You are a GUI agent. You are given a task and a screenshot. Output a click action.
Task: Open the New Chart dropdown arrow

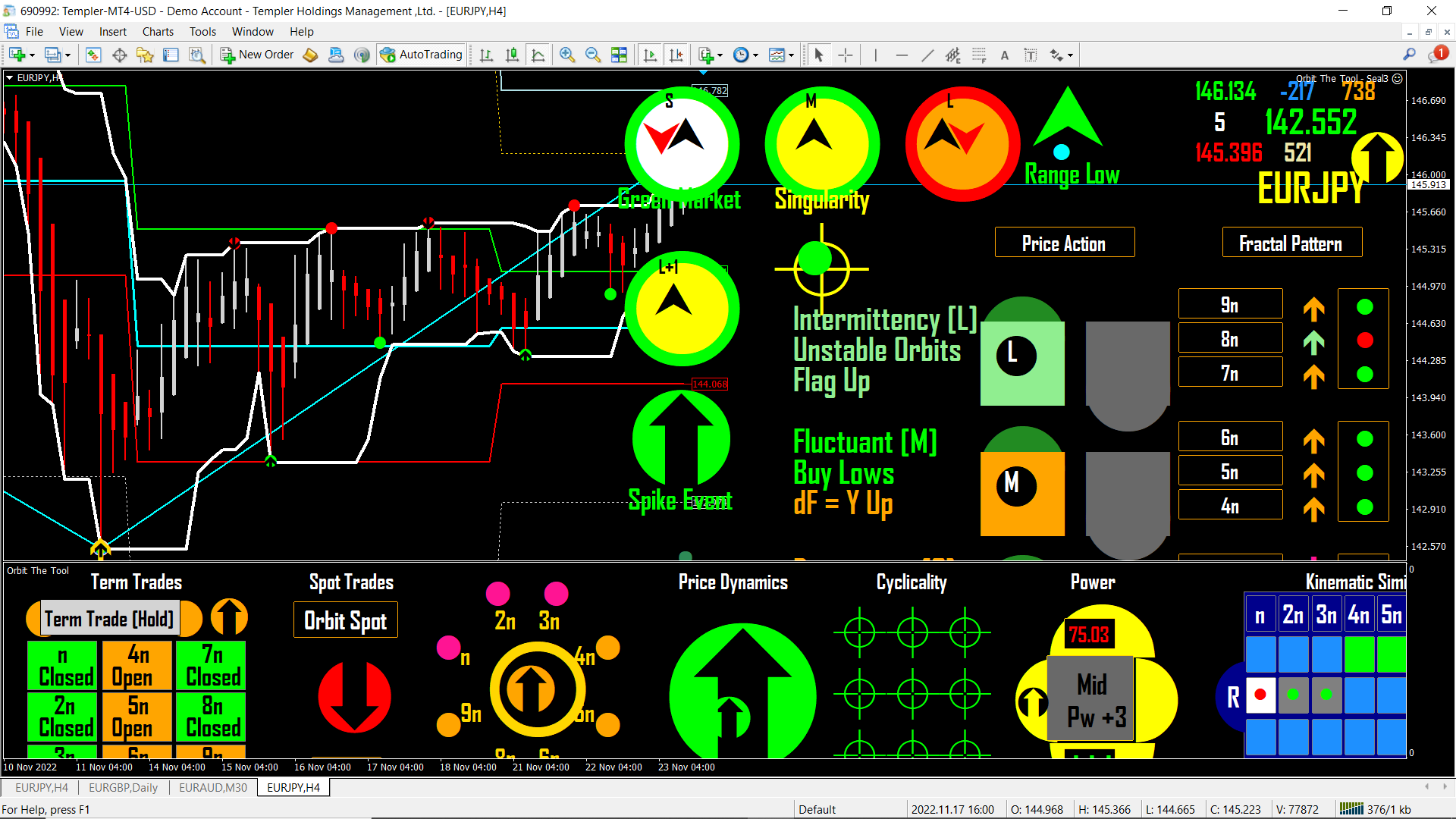[x=32, y=55]
